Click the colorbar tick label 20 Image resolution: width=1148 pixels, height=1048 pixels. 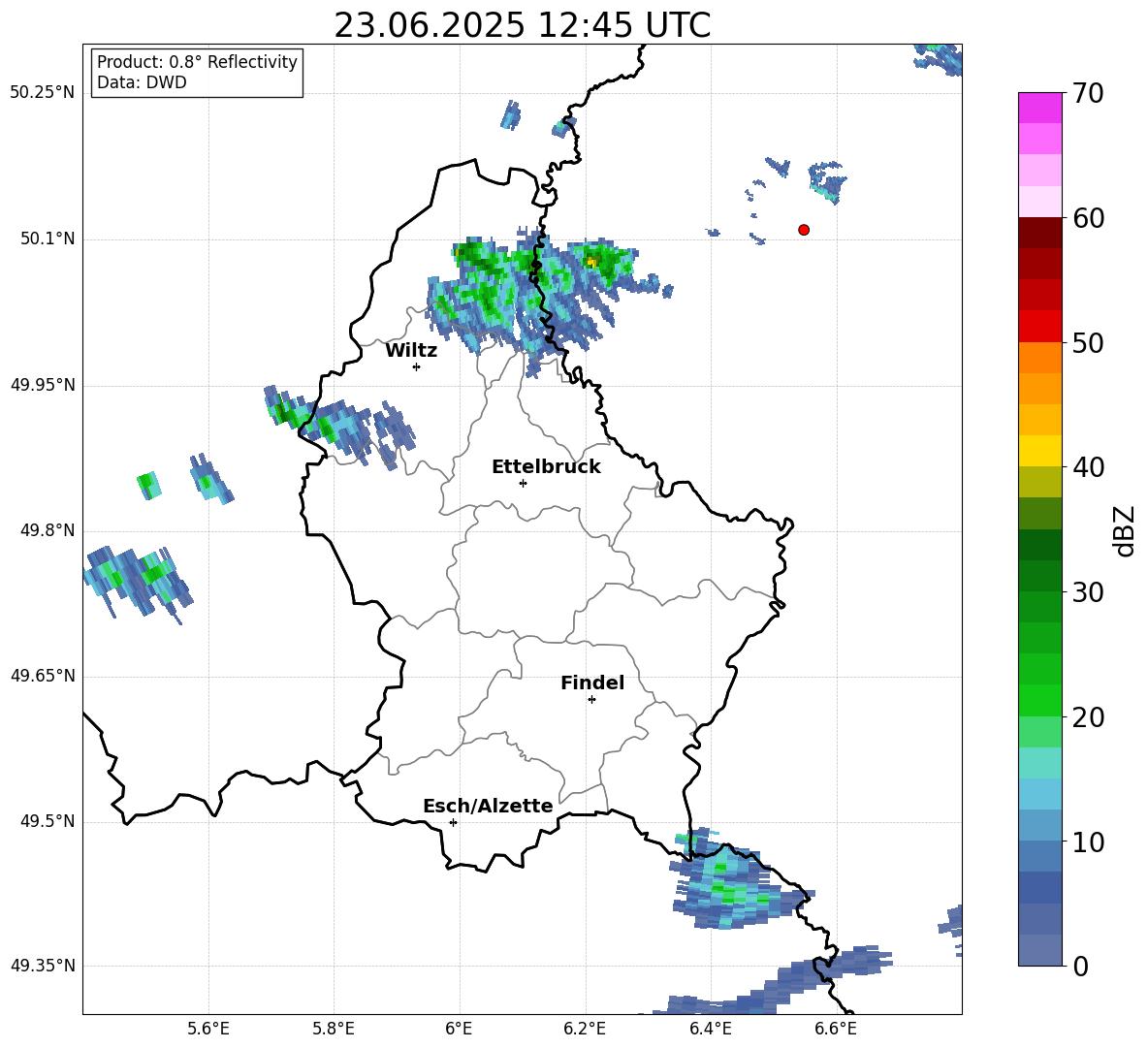[x=1088, y=717]
